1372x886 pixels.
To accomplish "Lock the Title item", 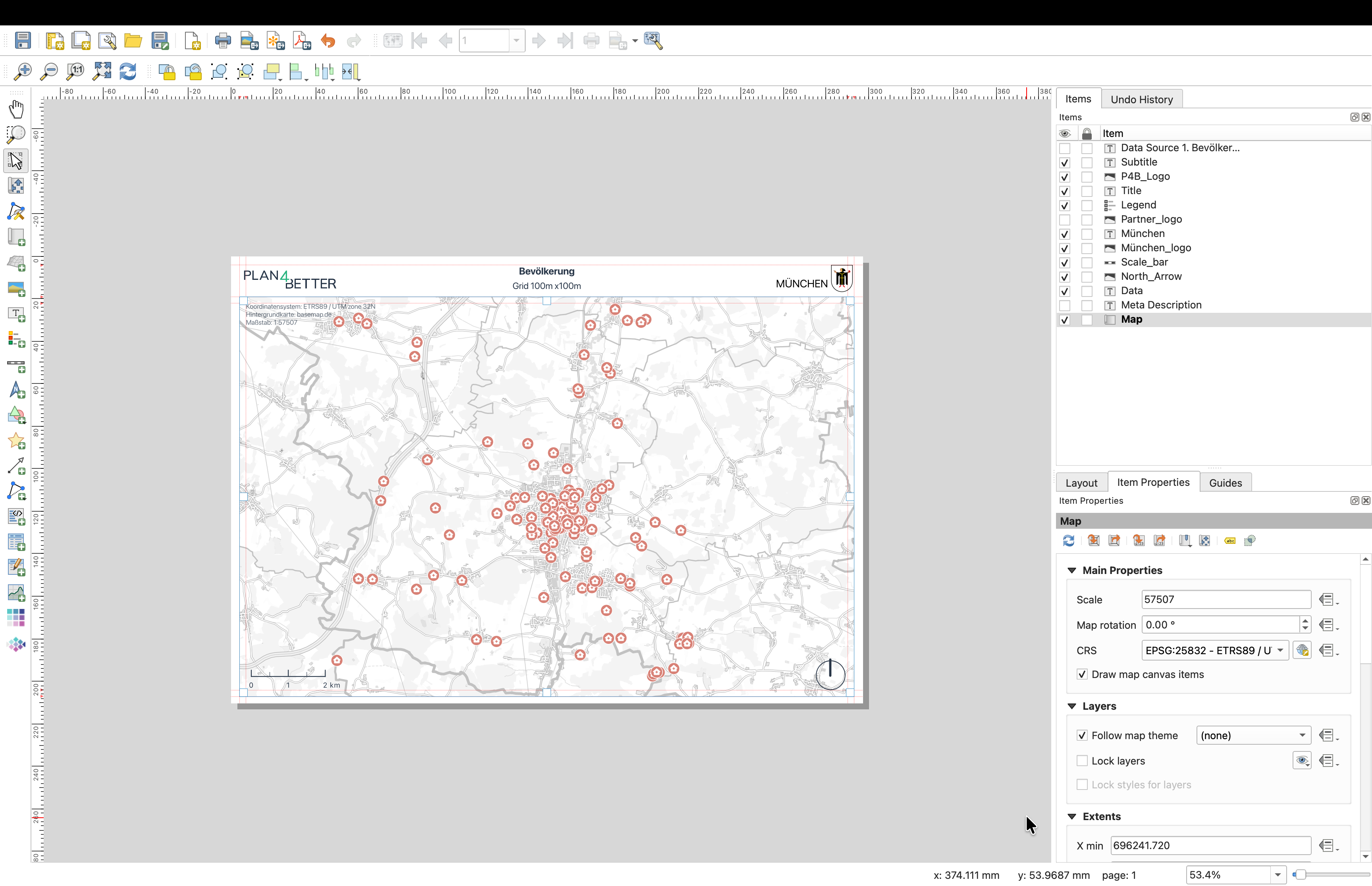I will (1087, 191).
